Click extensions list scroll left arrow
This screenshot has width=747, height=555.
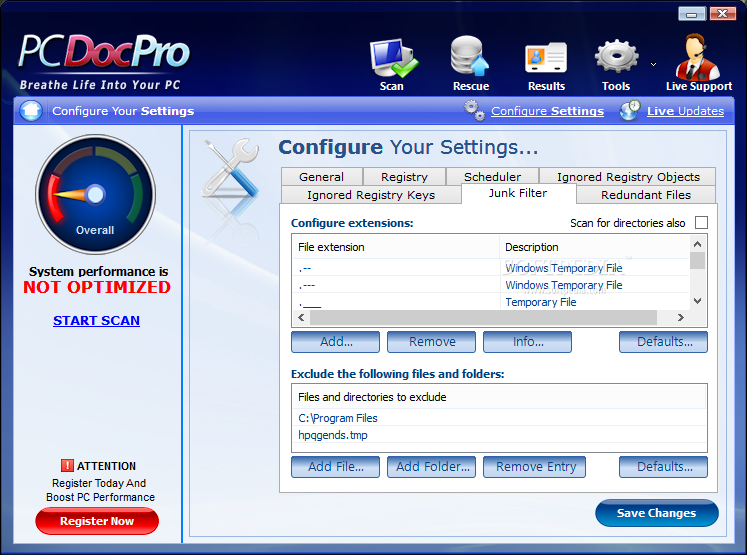[x=301, y=317]
